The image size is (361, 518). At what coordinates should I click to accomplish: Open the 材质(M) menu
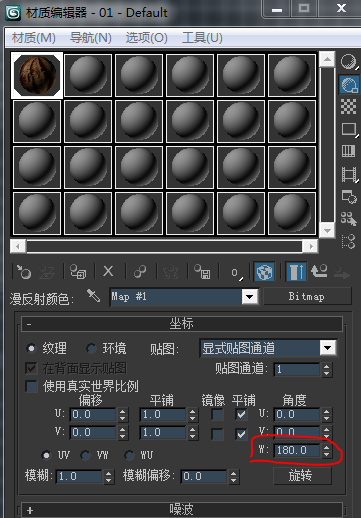point(34,38)
